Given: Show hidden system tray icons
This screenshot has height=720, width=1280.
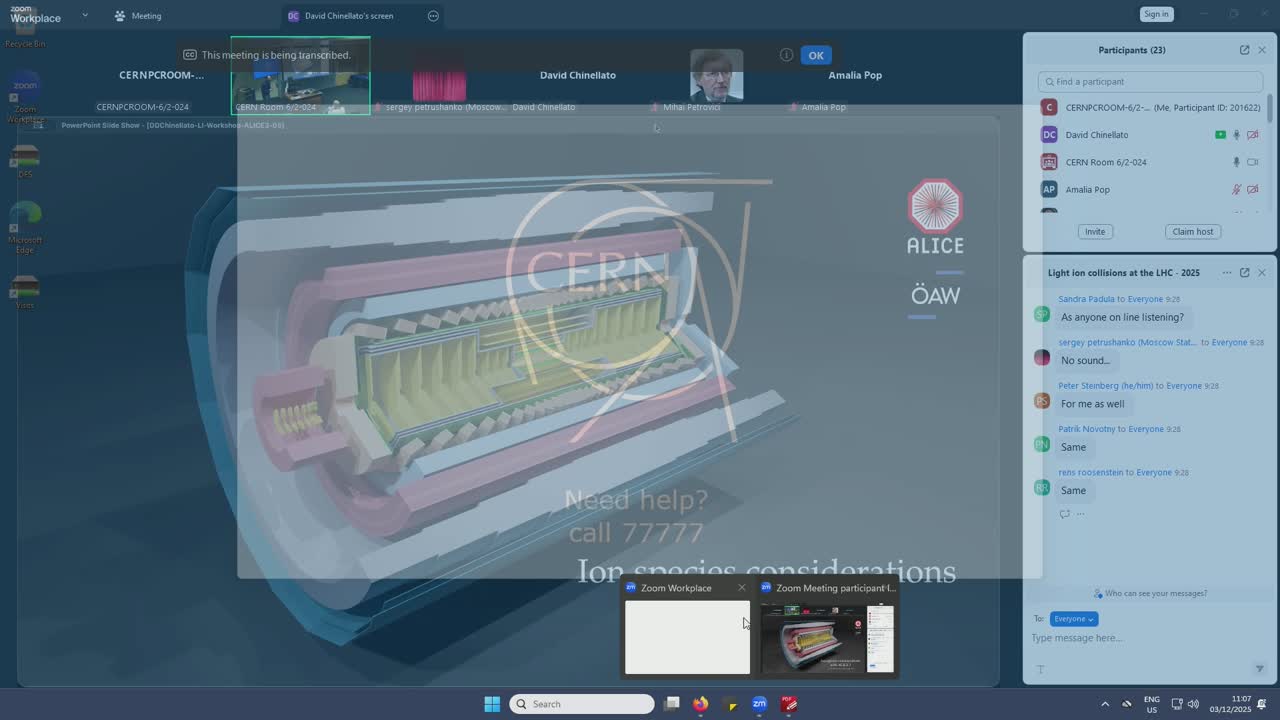Looking at the screenshot, I should click(1105, 704).
